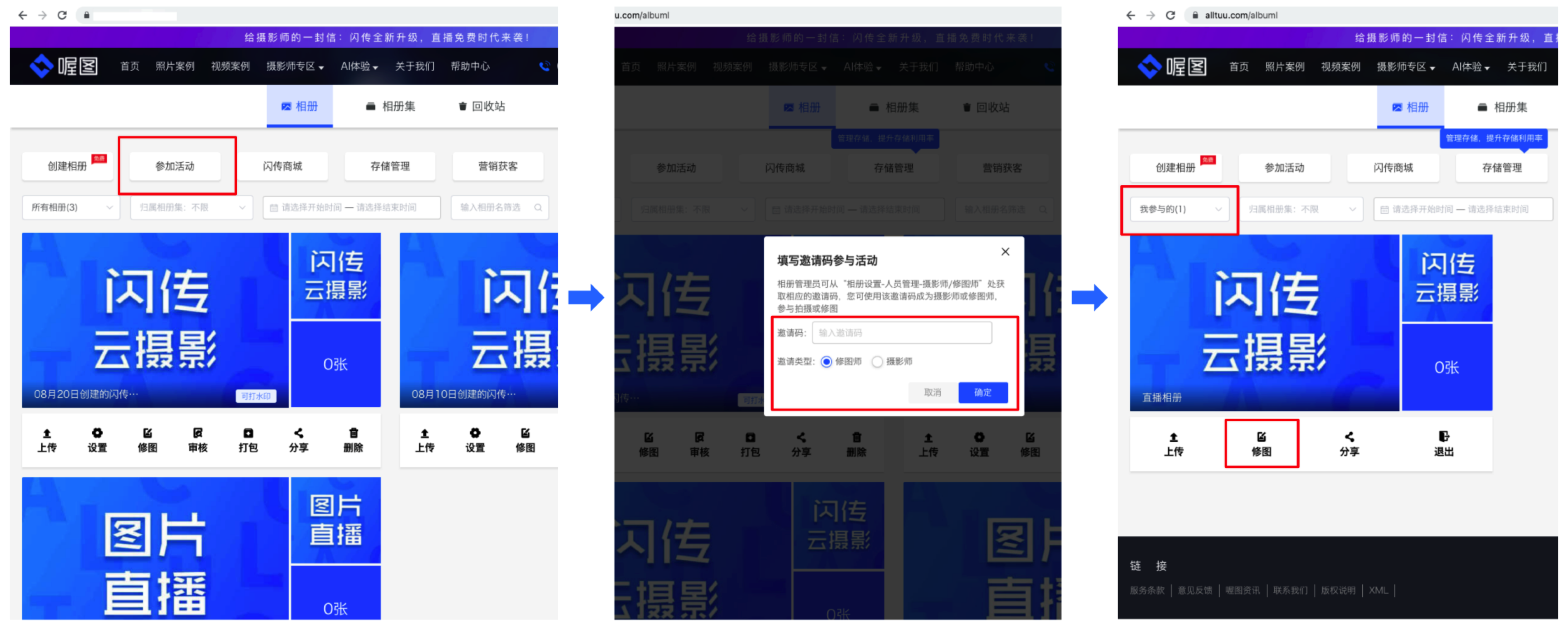
Task: Click the 喔图 logo in left screenshot
Action: tap(64, 66)
